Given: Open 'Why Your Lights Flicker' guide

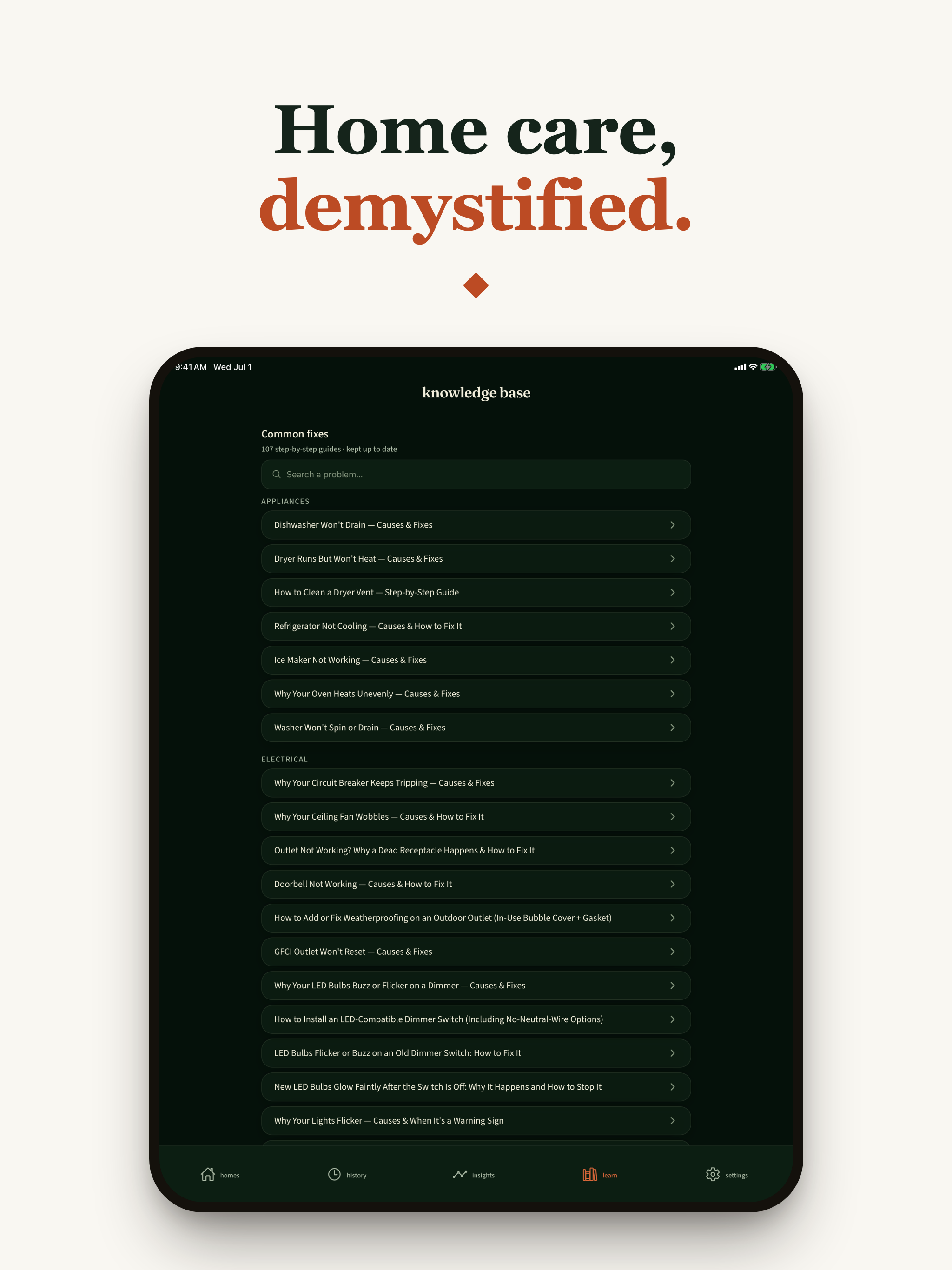Looking at the screenshot, I should [476, 1121].
